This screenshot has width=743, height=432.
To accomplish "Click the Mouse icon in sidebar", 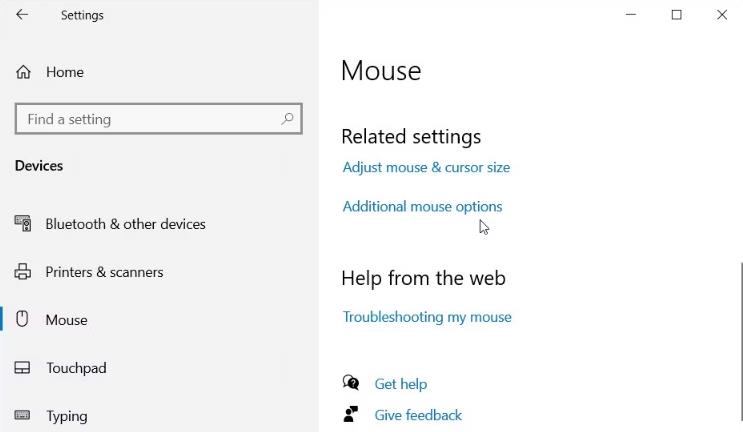I will click(22, 319).
